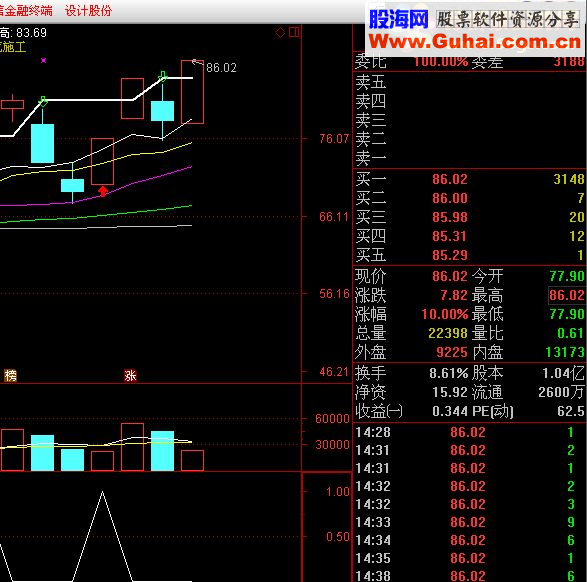
Task: Select the 卖五 order row label
Action: pyautogui.click(x=371, y=82)
